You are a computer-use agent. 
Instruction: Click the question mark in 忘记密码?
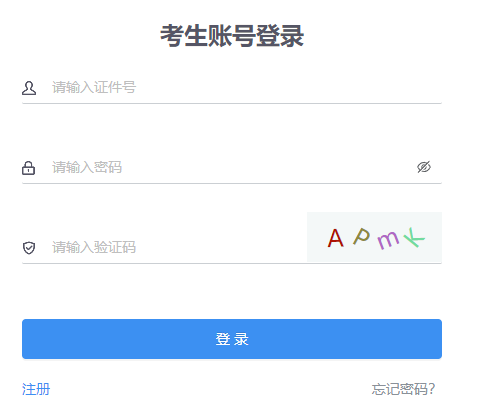pos(432,389)
